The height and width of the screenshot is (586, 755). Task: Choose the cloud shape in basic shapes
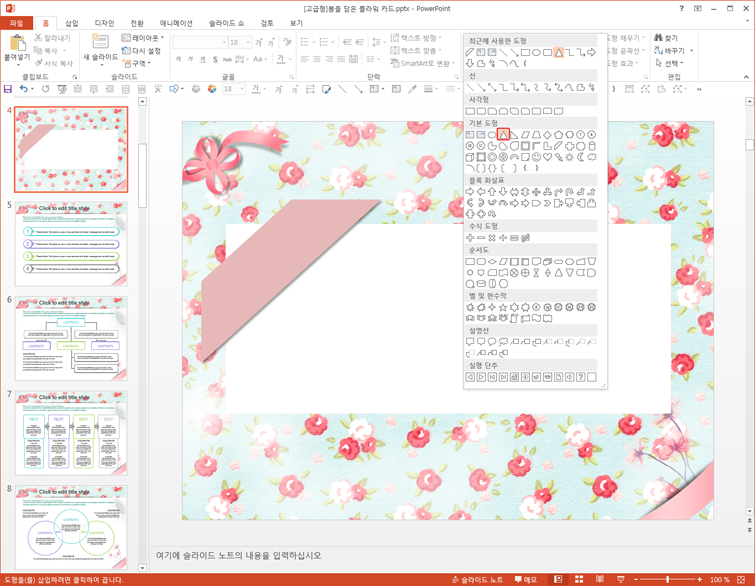[592, 157]
